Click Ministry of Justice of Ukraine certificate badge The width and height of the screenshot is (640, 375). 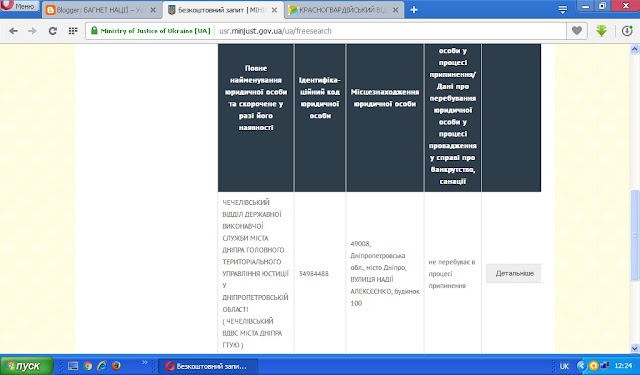[x=151, y=31]
